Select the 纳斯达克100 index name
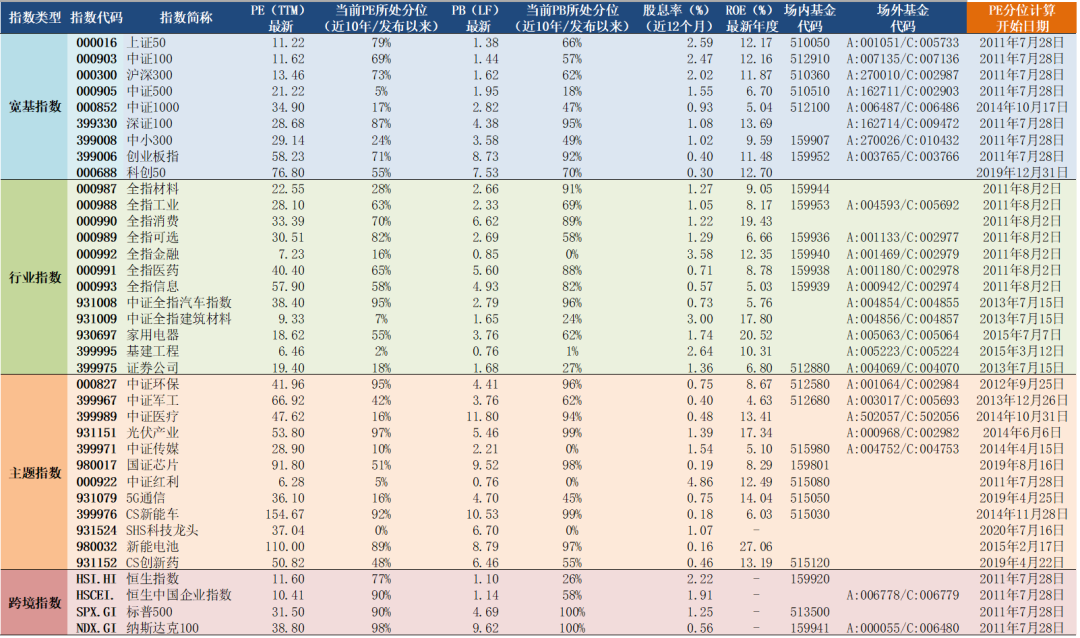Screen dimensions: 1080x638 163,628
